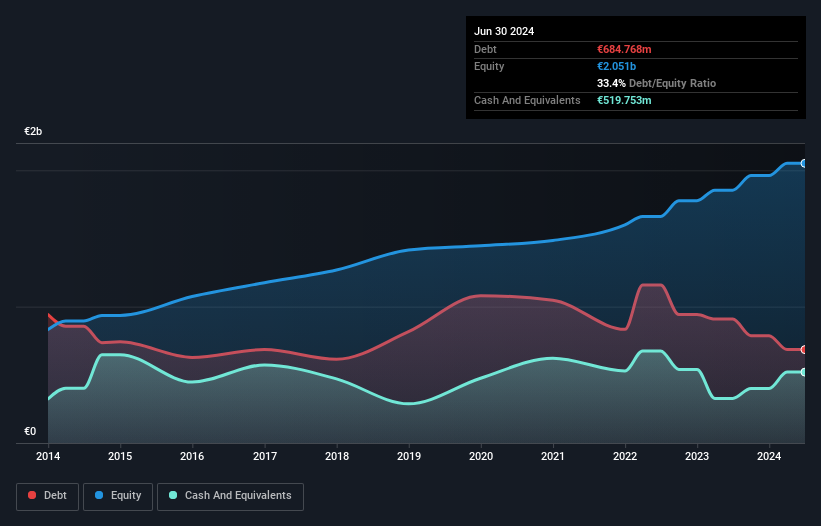The width and height of the screenshot is (821, 526).
Task: Select the 2018 axis label
Action: [337, 456]
